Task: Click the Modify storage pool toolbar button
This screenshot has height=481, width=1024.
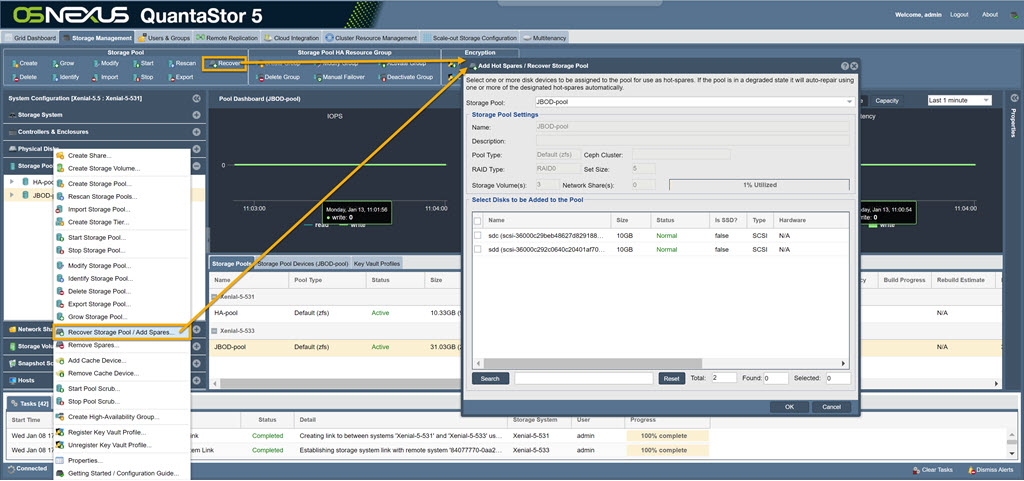Action: tap(104, 64)
